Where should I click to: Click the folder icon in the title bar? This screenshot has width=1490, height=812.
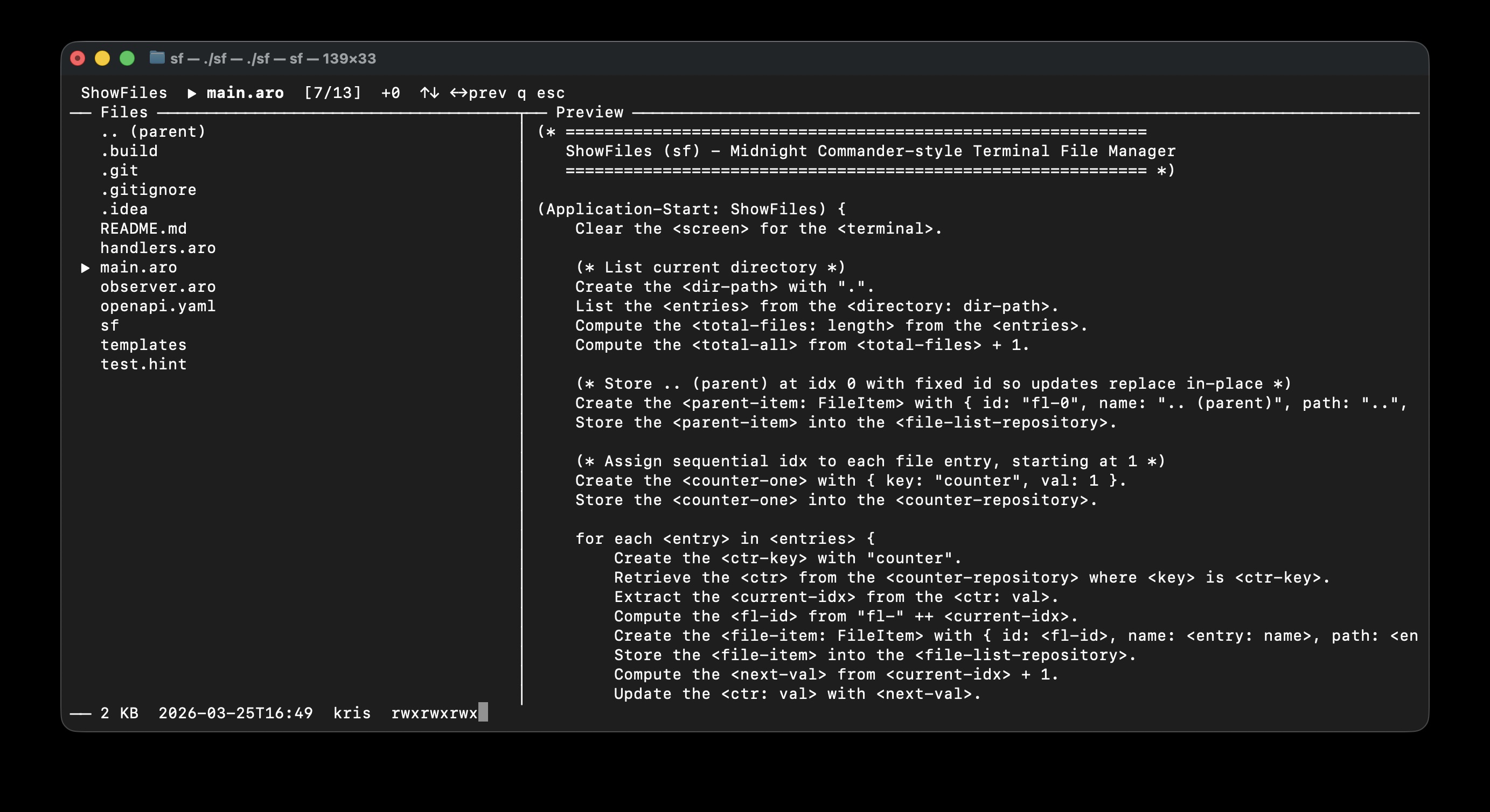pos(156,58)
